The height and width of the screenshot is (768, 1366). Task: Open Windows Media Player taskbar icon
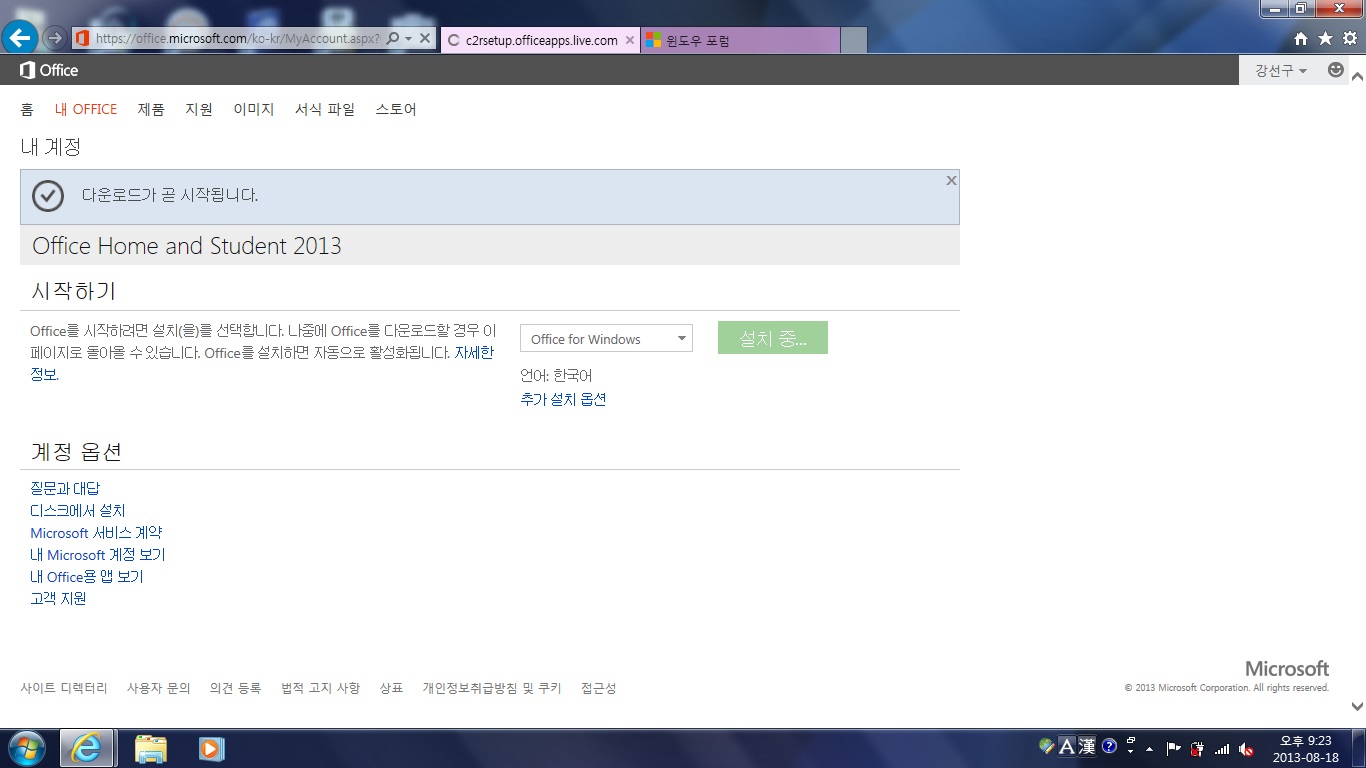point(211,748)
